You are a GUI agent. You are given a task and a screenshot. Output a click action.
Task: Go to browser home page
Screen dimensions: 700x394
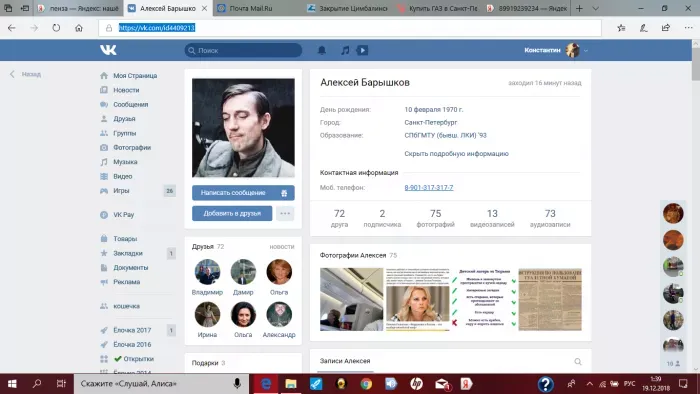pos(79,28)
